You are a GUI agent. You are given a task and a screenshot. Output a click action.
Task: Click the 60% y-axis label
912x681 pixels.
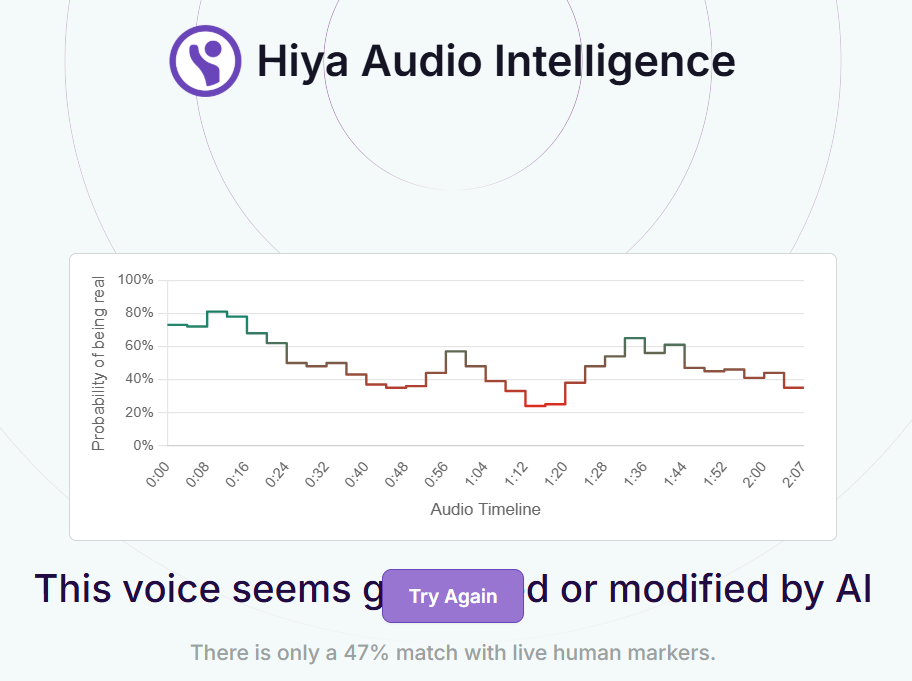click(x=140, y=346)
